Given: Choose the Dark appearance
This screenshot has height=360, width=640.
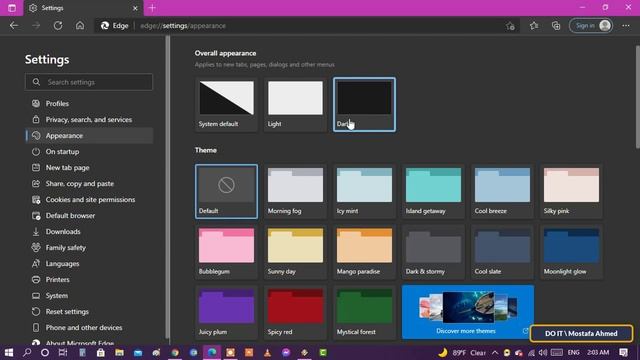Looking at the screenshot, I should (x=364, y=104).
